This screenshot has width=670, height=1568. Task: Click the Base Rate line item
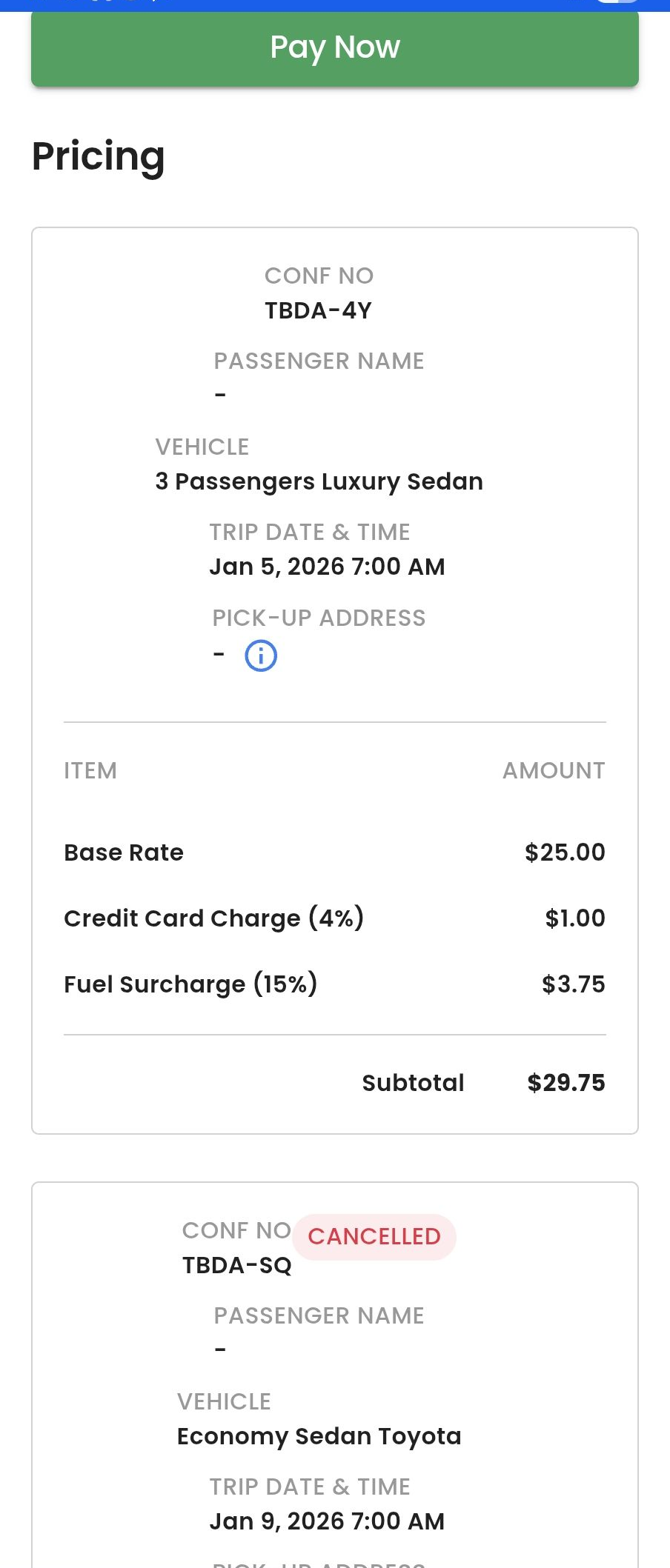(x=124, y=853)
